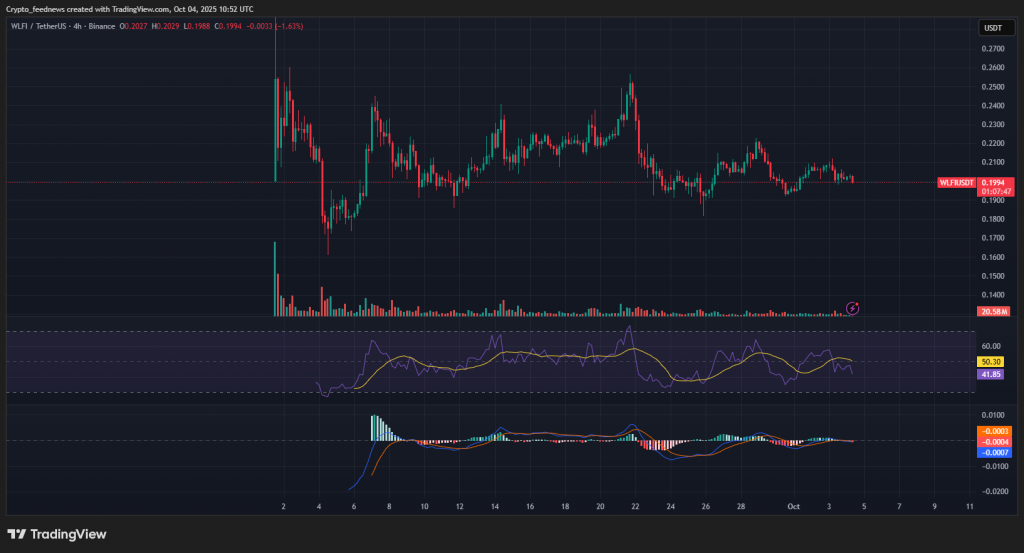
Task: Open the USDT currency selector
Action: click(992, 28)
